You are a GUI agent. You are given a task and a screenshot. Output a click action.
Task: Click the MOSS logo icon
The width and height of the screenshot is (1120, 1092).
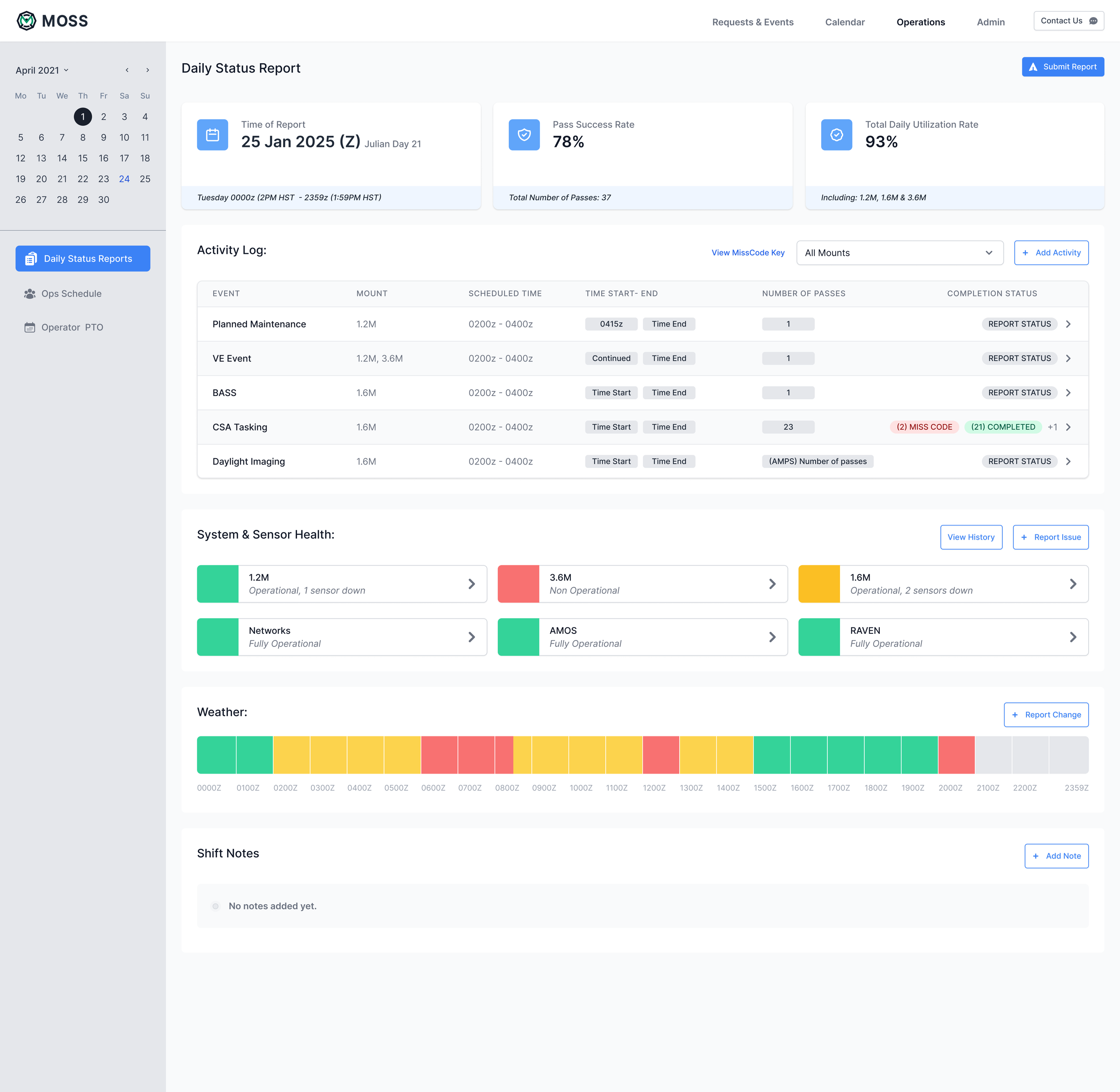26,21
